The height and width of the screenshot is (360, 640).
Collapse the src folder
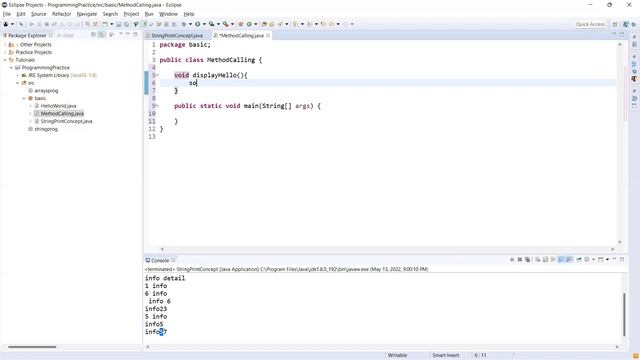point(18,83)
